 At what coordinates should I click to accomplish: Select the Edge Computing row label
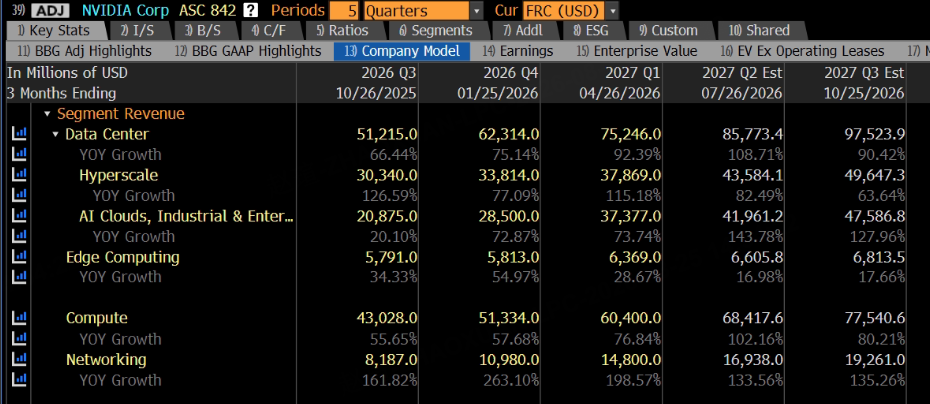point(123,257)
